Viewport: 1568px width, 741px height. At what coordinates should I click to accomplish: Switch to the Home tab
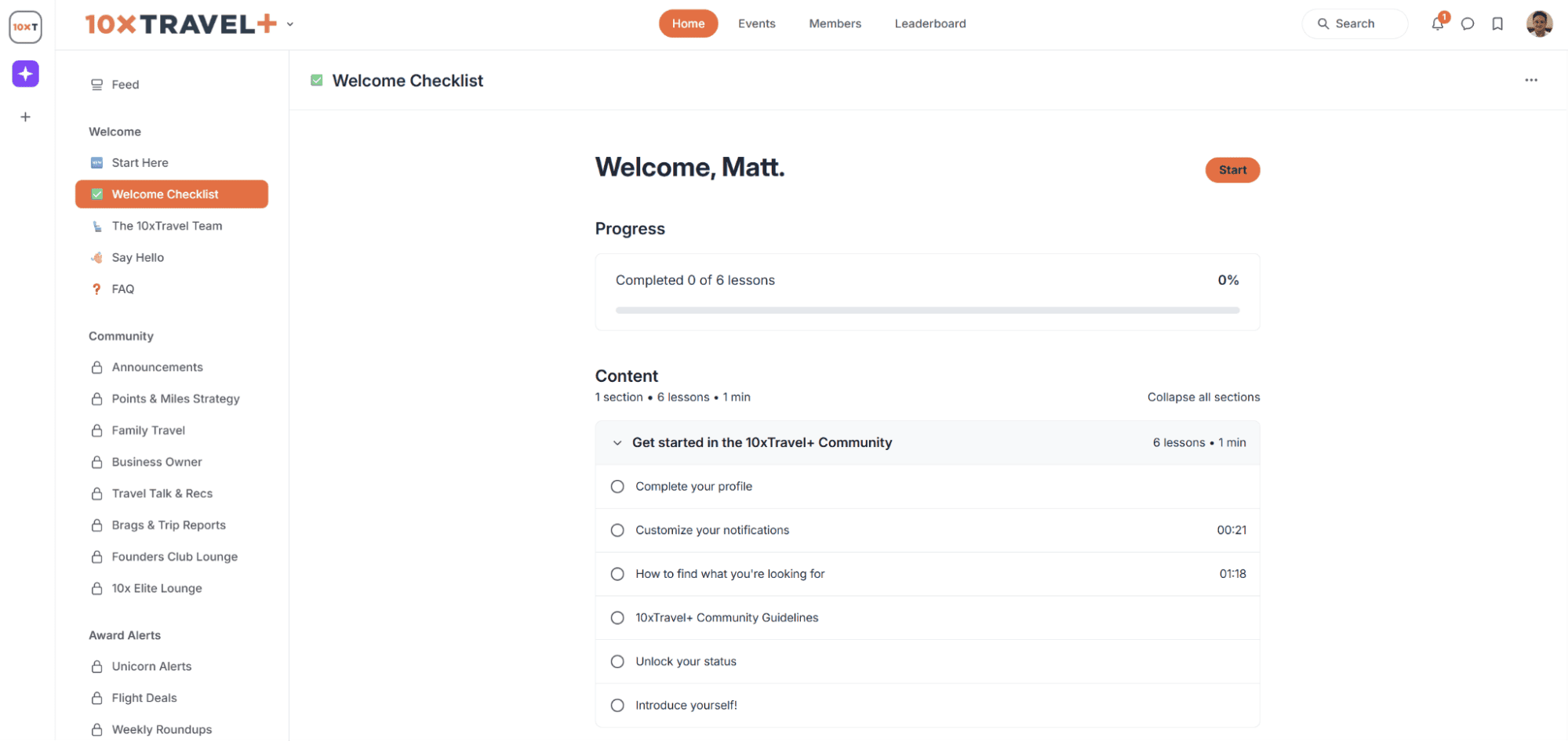688,24
